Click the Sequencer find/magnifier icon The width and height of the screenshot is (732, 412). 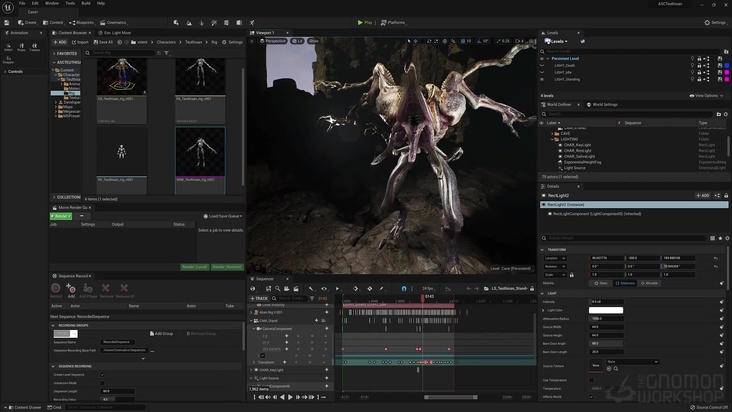(278, 289)
